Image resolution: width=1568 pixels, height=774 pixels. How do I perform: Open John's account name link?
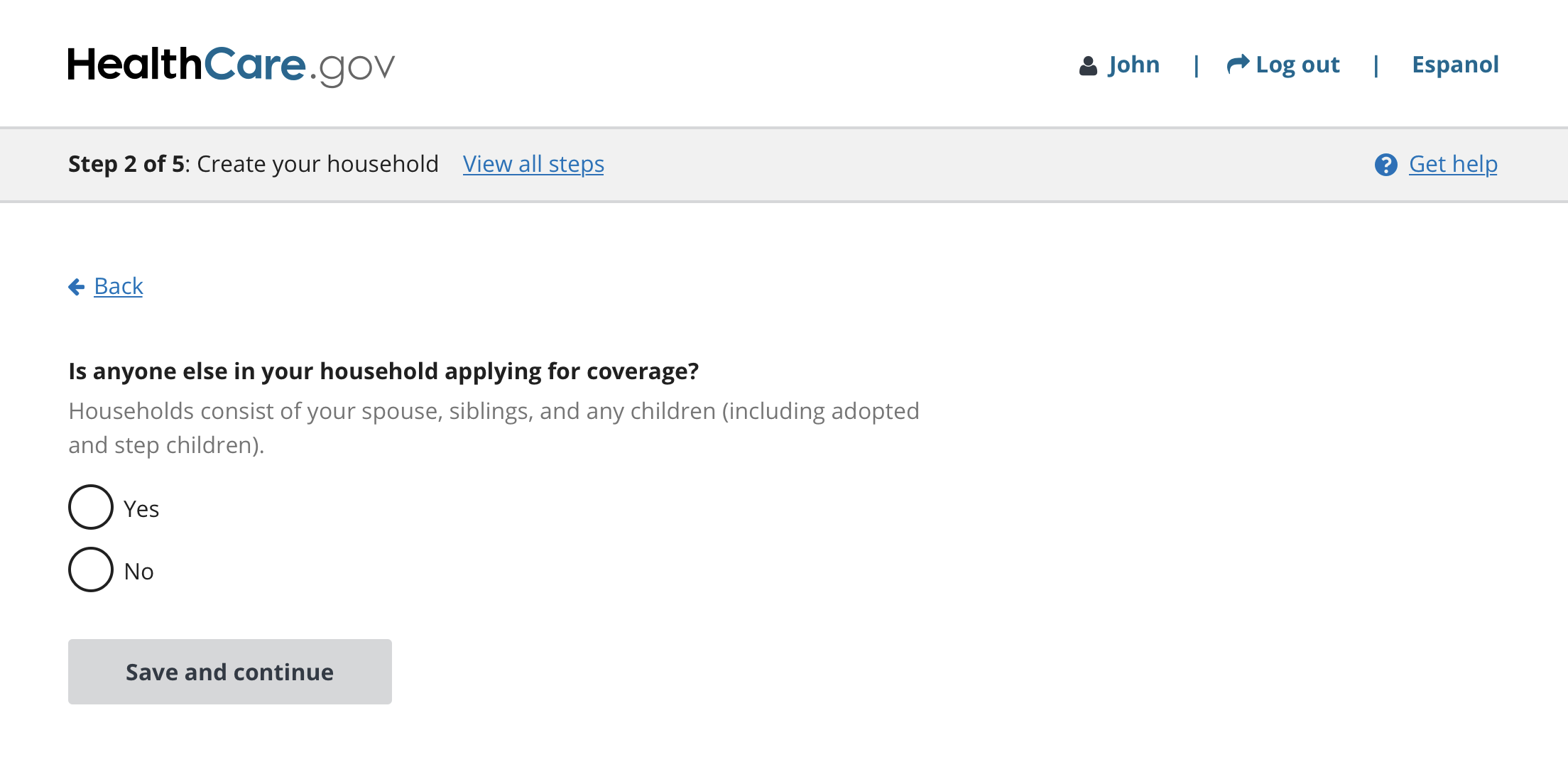tap(1133, 65)
